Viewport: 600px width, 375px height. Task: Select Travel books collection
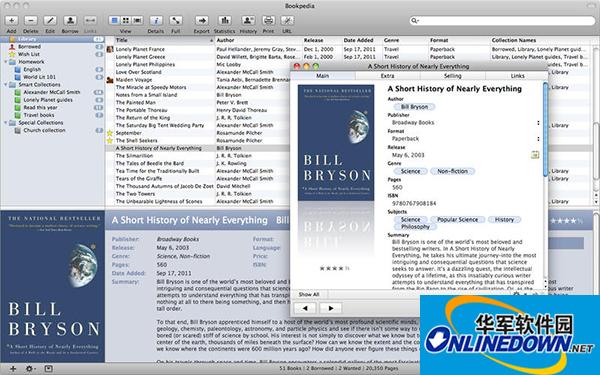click(x=52, y=115)
